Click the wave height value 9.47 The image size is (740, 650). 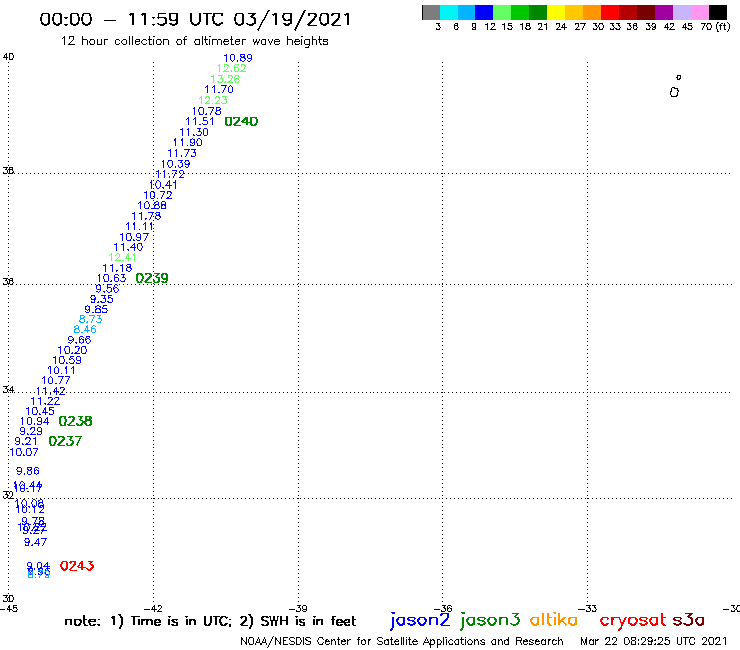35,542
